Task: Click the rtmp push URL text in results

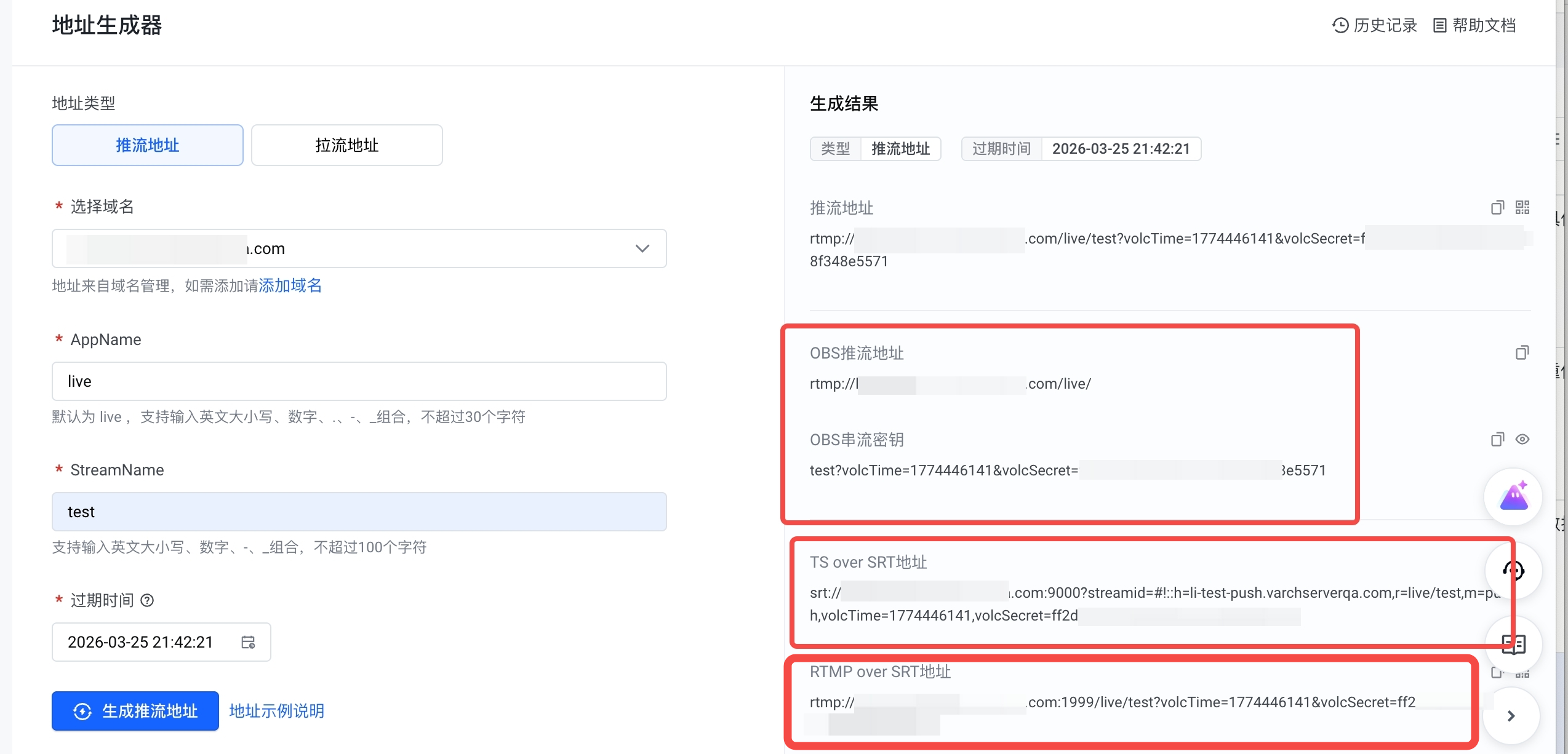Action: coord(1171,250)
